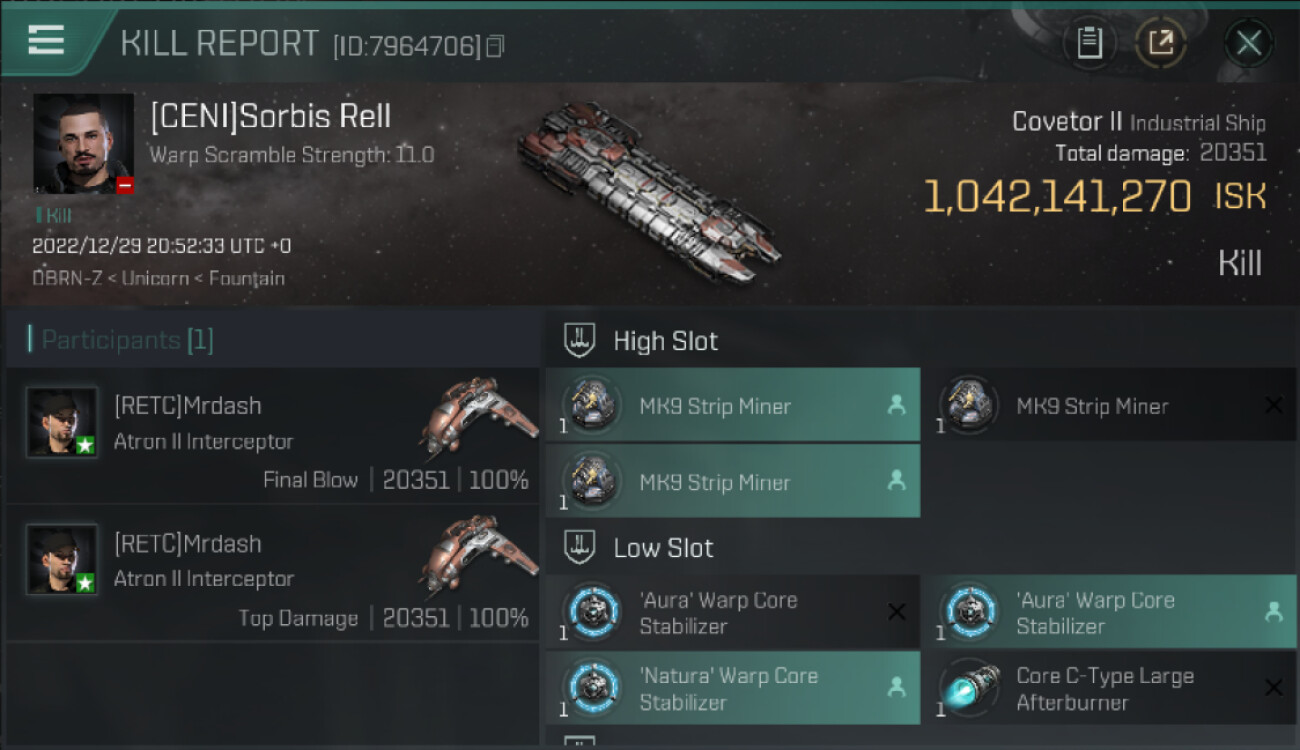
Task: Click the DBRN-Z system location link
Action: [x=65, y=278]
